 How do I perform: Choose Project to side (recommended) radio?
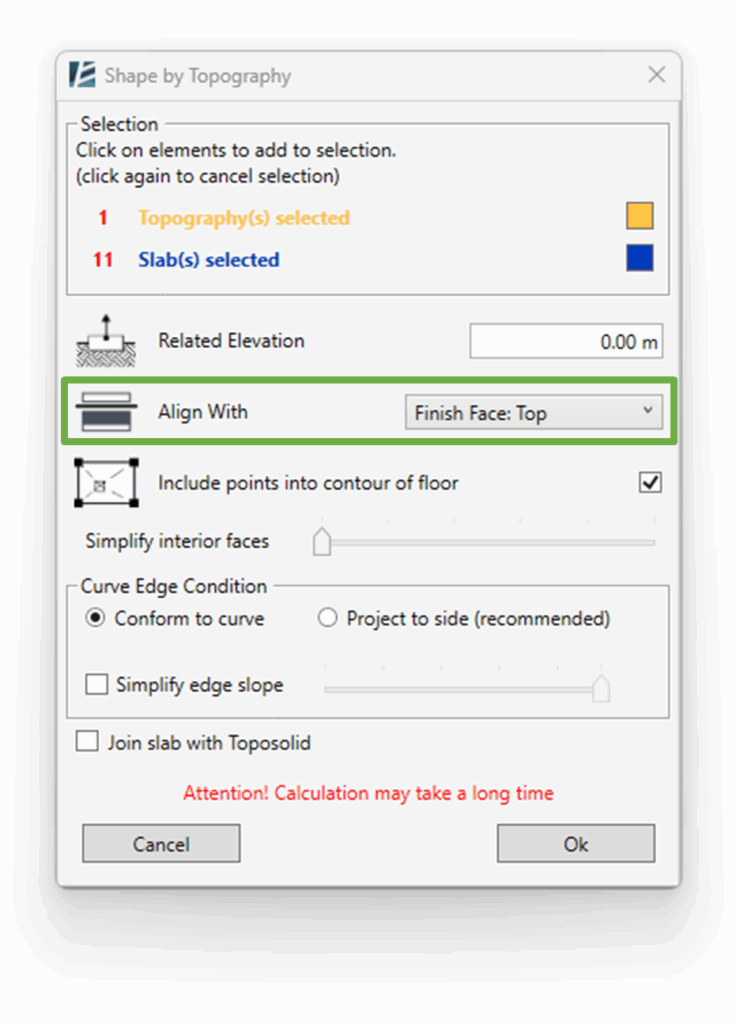327,618
